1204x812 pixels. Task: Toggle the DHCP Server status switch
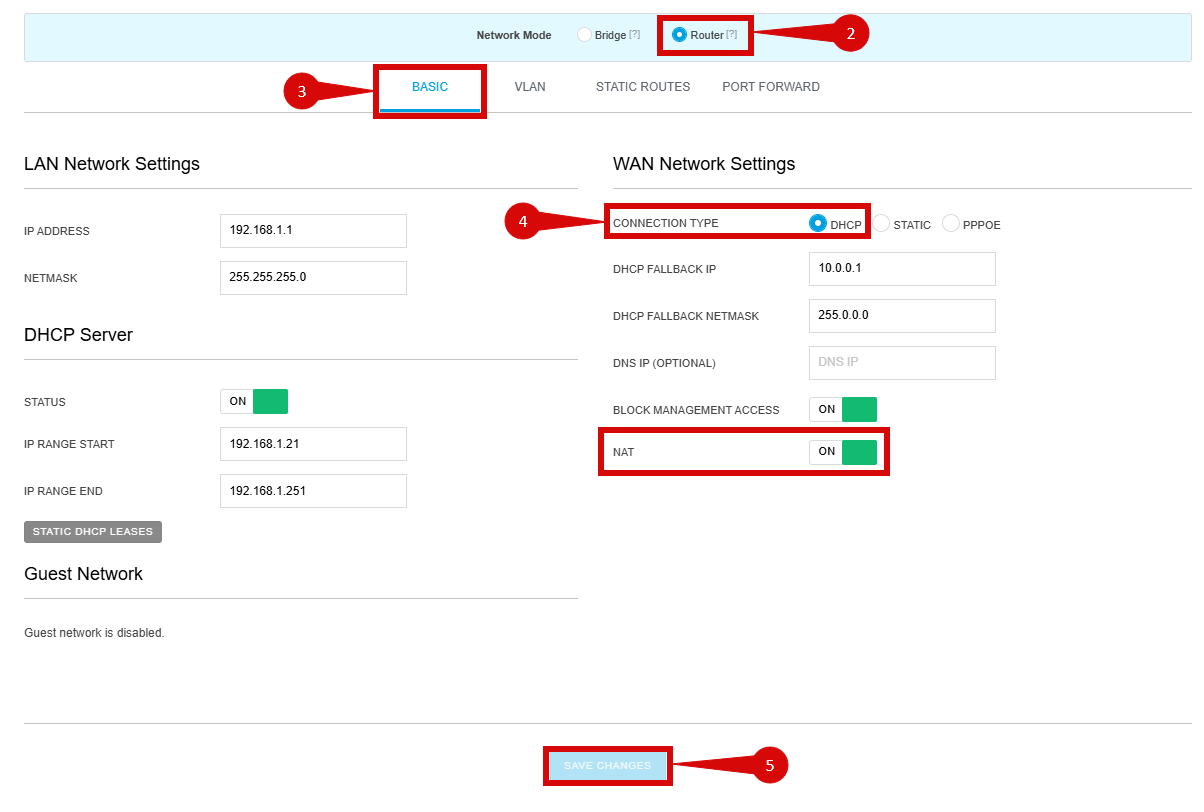[x=254, y=401]
